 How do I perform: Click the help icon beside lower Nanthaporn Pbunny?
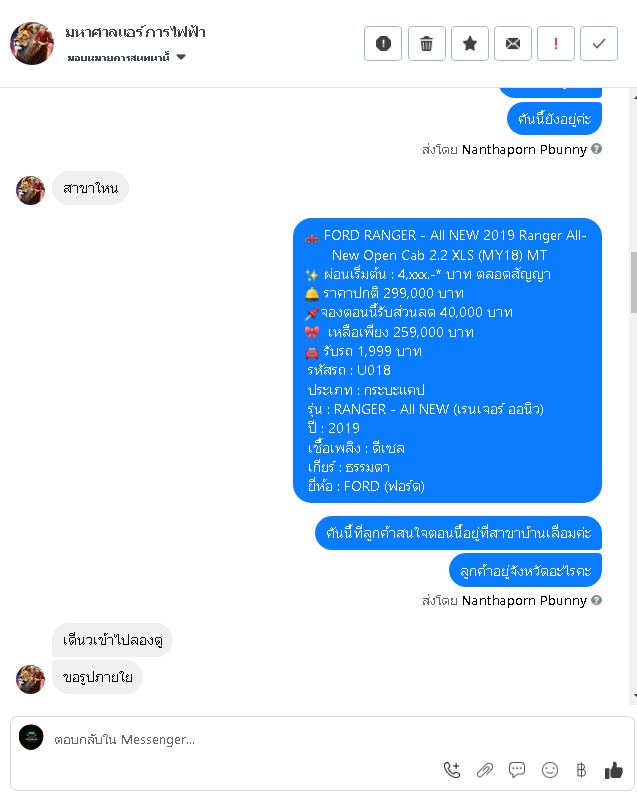point(596,600)
